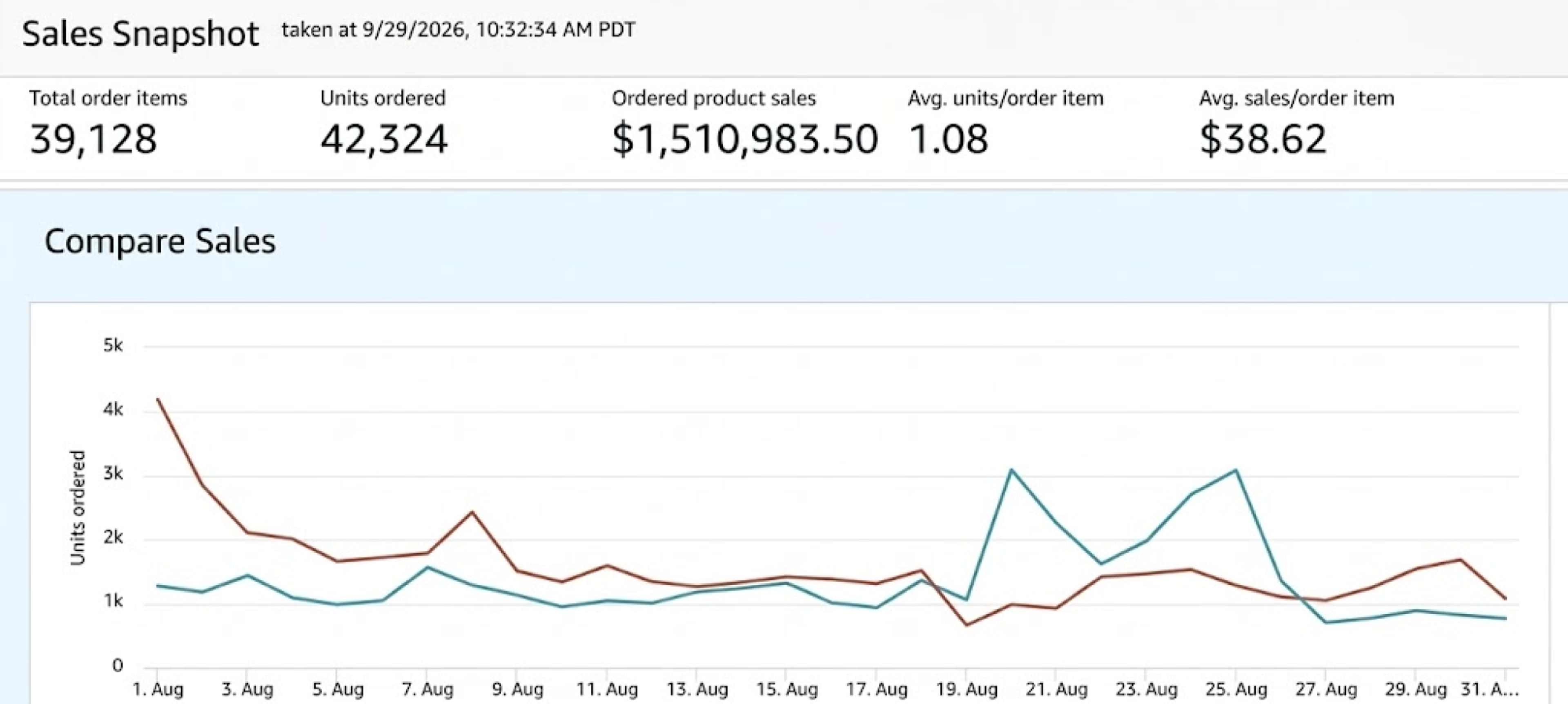1568x704 pixels.
Task: Click the 9. Aug x-axis label
Action: click(x=517, y=690)
